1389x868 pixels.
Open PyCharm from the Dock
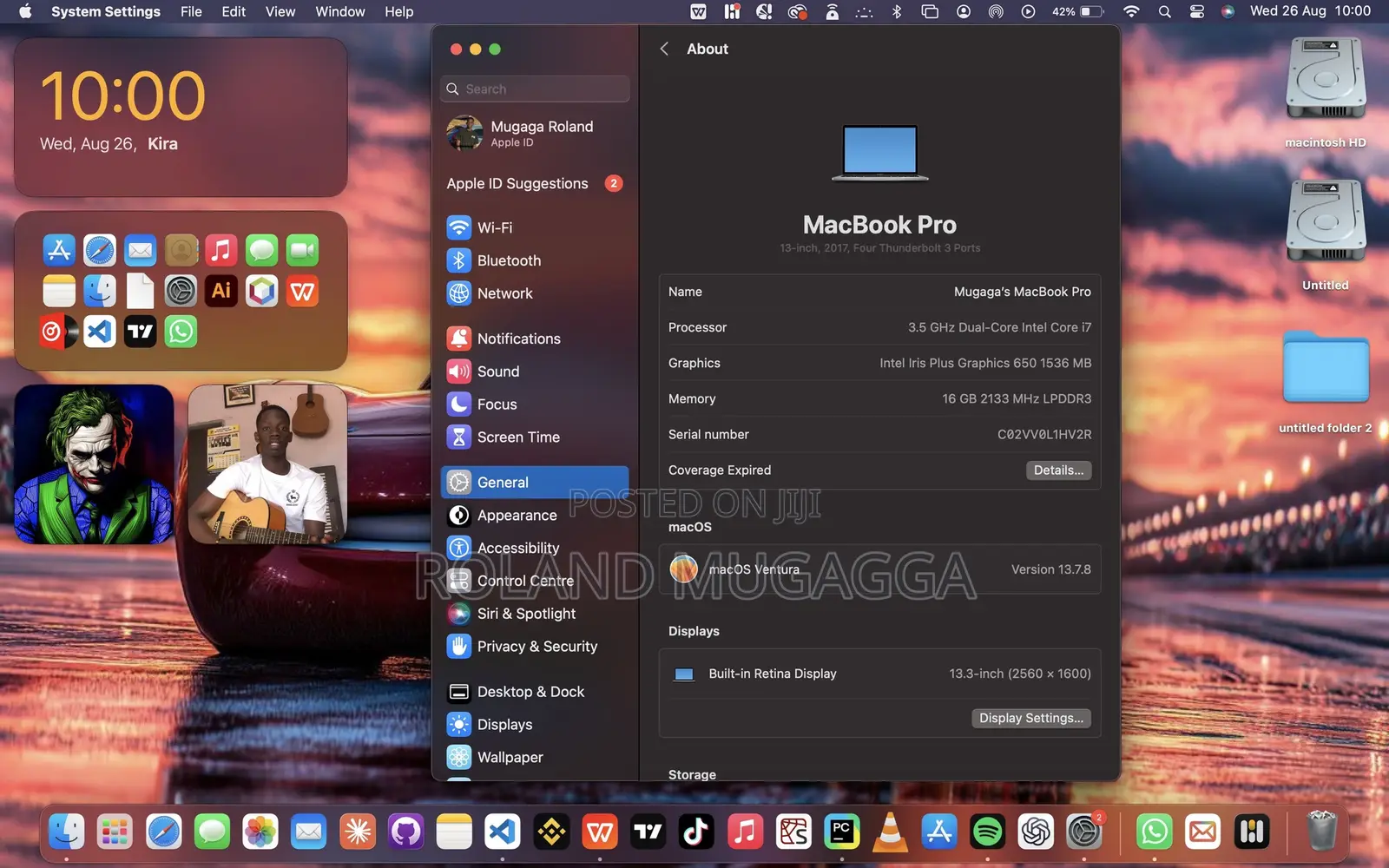click(x=842, y=832)
